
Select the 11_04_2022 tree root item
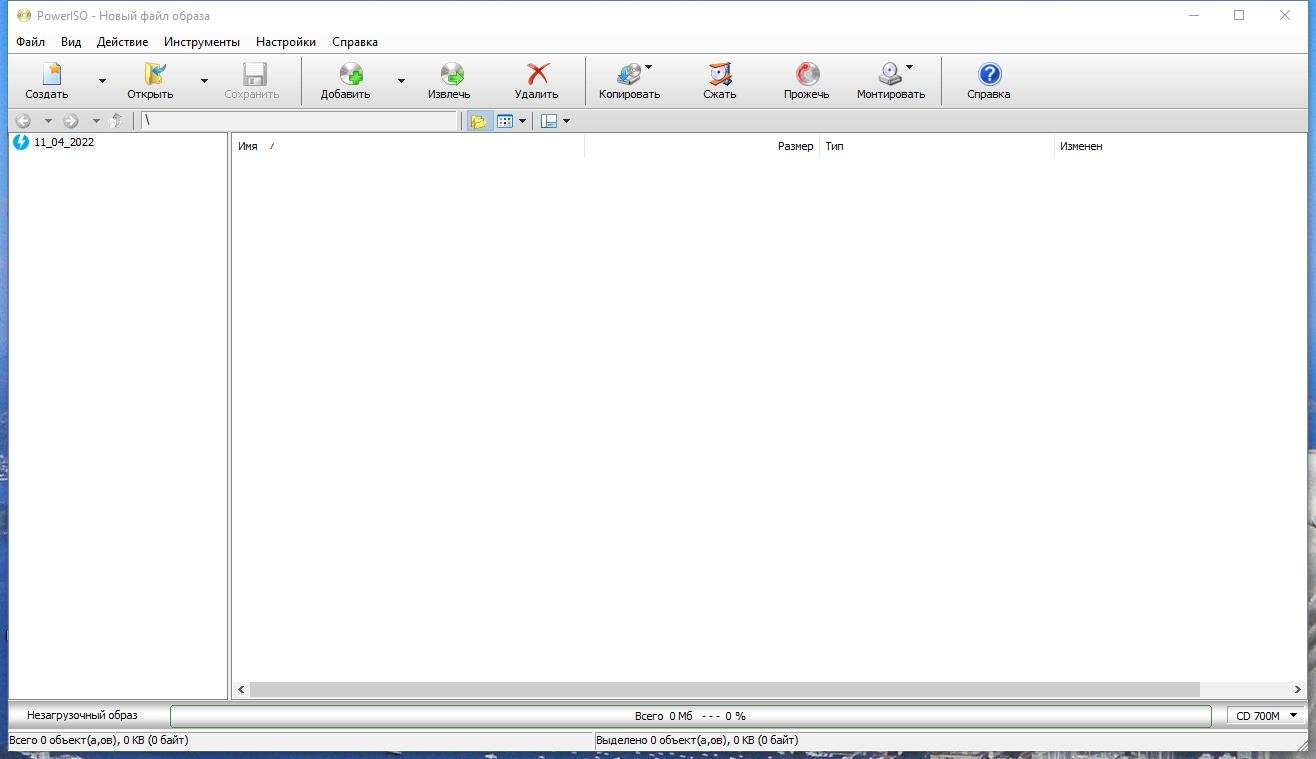[x=64, y=142]
